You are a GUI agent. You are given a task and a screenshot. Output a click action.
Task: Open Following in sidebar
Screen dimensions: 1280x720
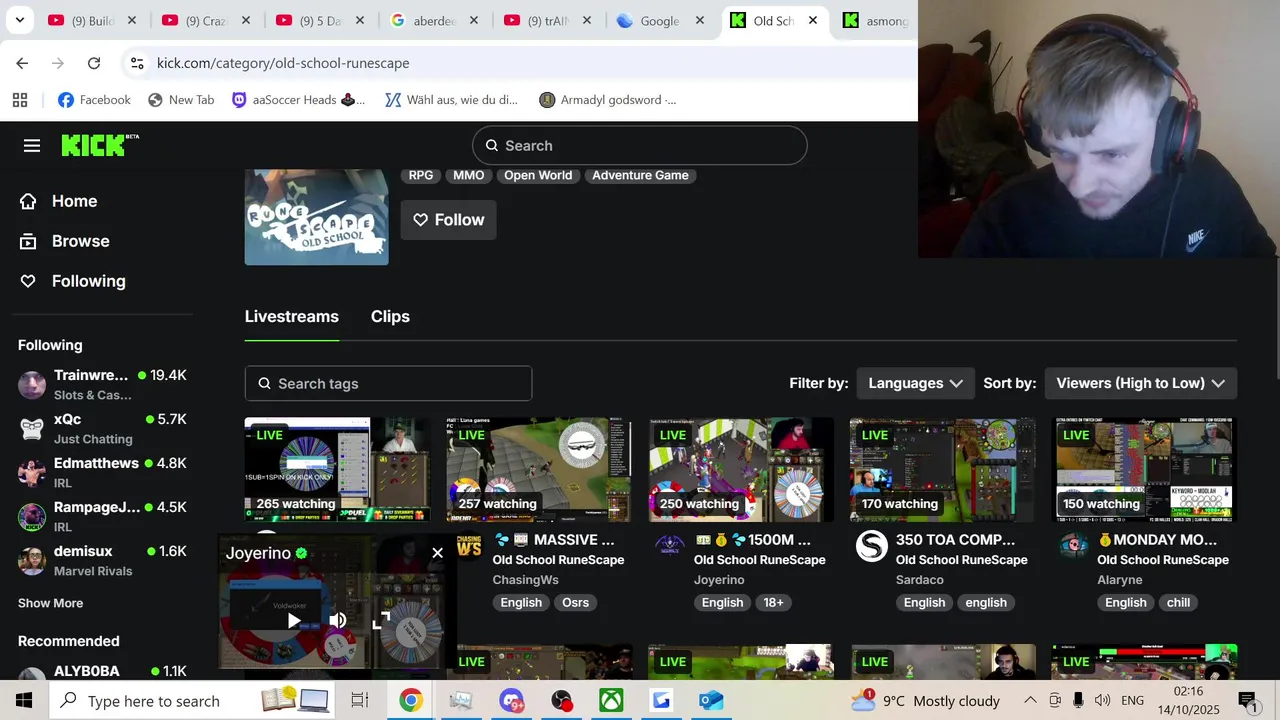tap(72, 281)
